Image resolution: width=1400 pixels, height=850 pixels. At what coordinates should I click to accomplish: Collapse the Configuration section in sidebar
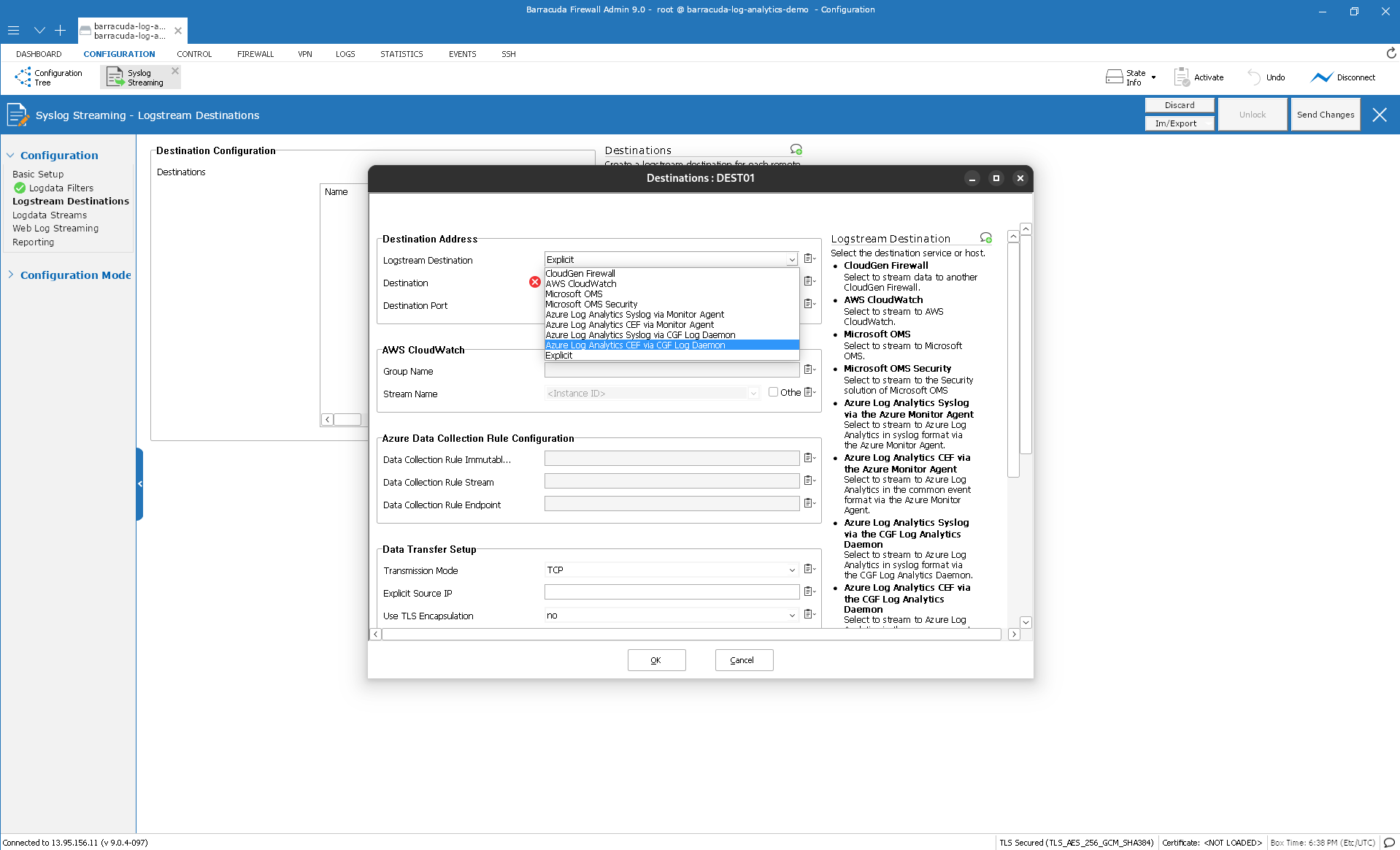click(10, 155)
